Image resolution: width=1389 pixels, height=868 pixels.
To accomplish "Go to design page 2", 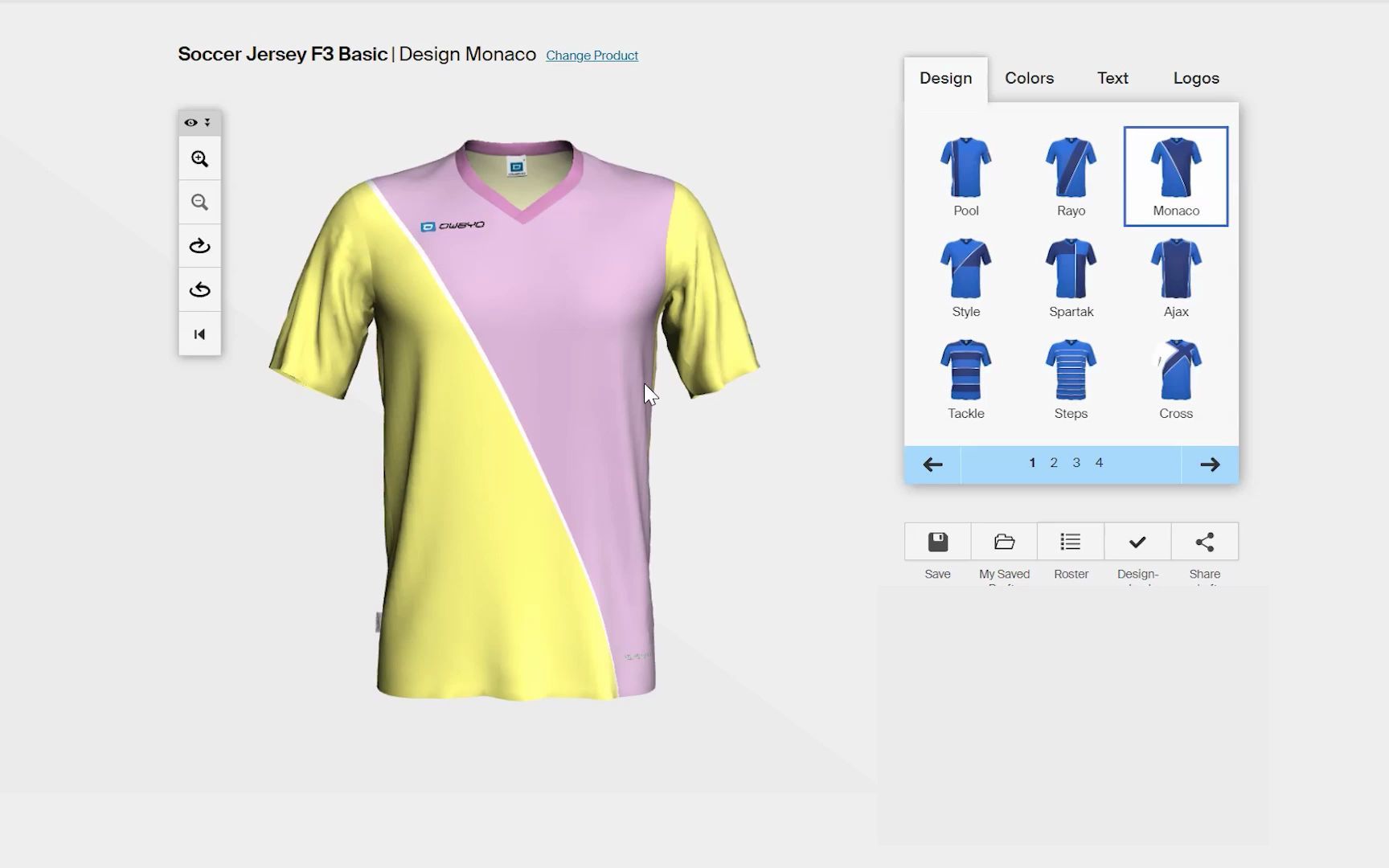I will 1054,463.
